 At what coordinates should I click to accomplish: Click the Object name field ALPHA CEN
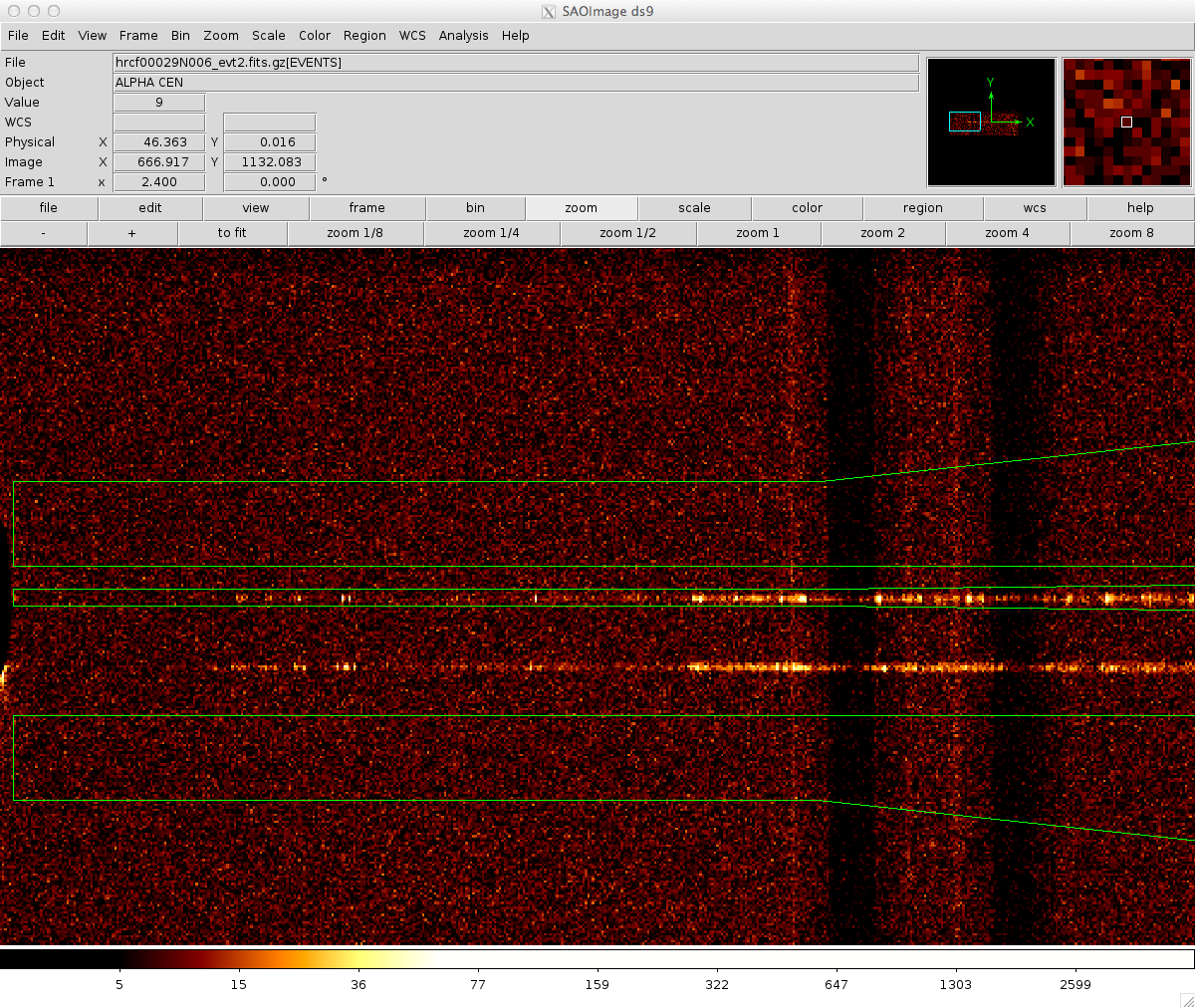tap(516, 83)
